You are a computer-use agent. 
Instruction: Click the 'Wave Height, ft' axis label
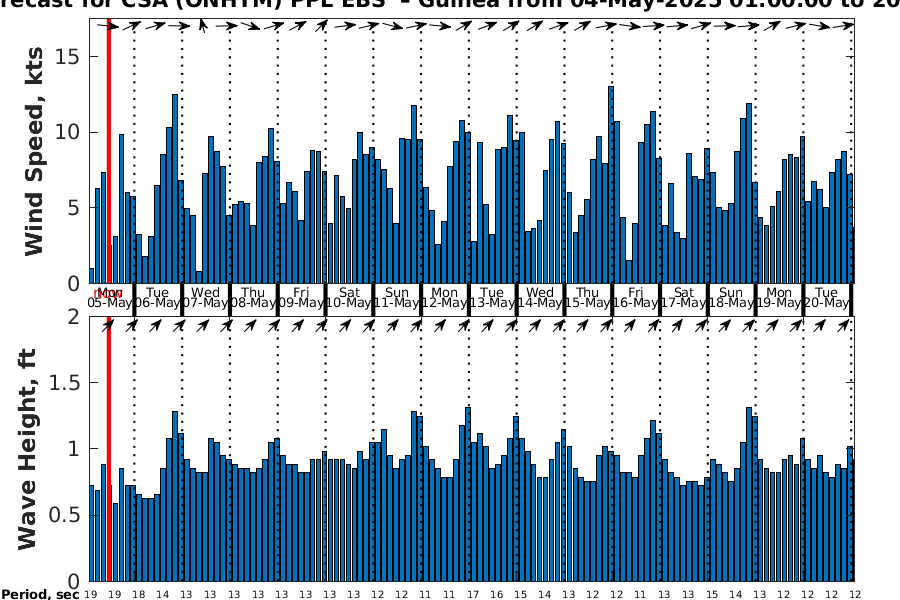(27, 449)
